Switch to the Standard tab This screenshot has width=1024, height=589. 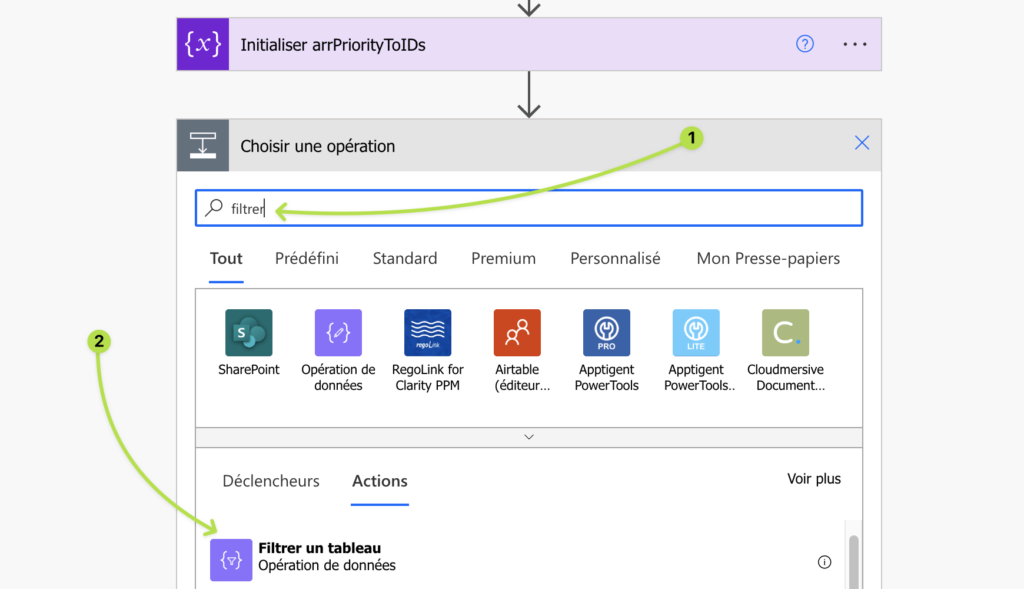tap(405, 258)
